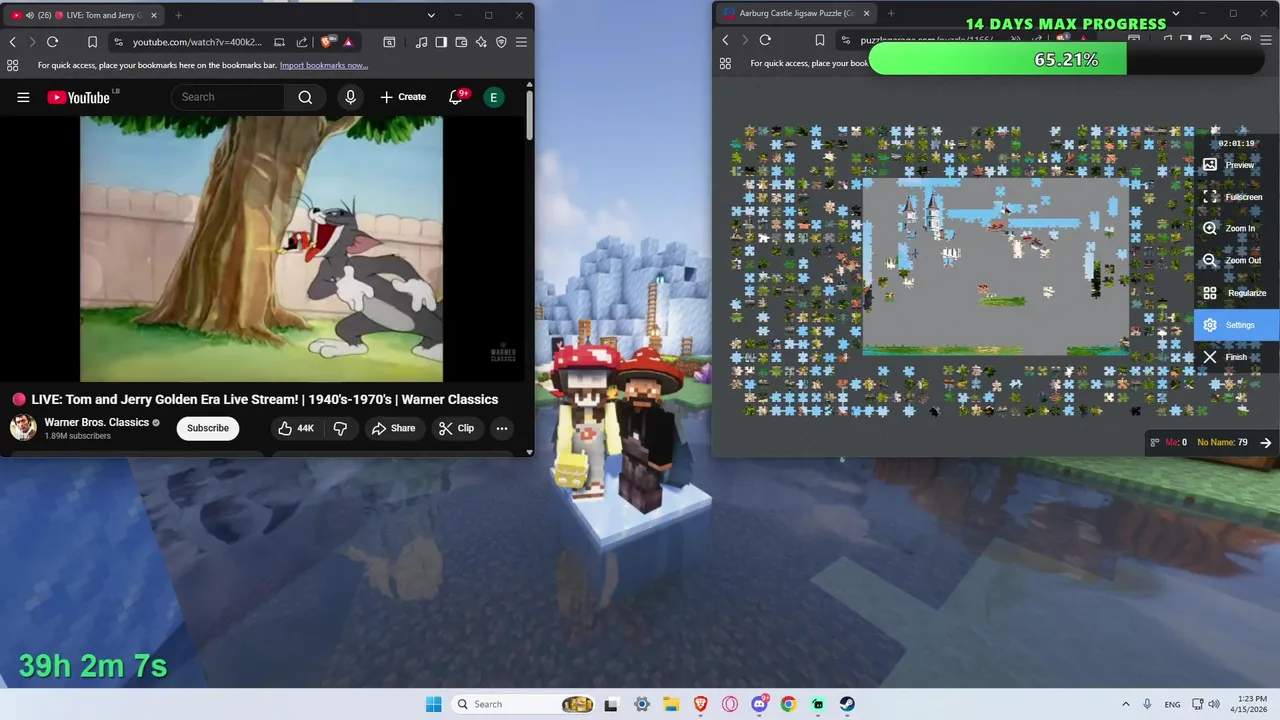Viewport: 1280px width, 720px height.
Task: Click the YouTube search input field
Action: click(x=228, y=97)
